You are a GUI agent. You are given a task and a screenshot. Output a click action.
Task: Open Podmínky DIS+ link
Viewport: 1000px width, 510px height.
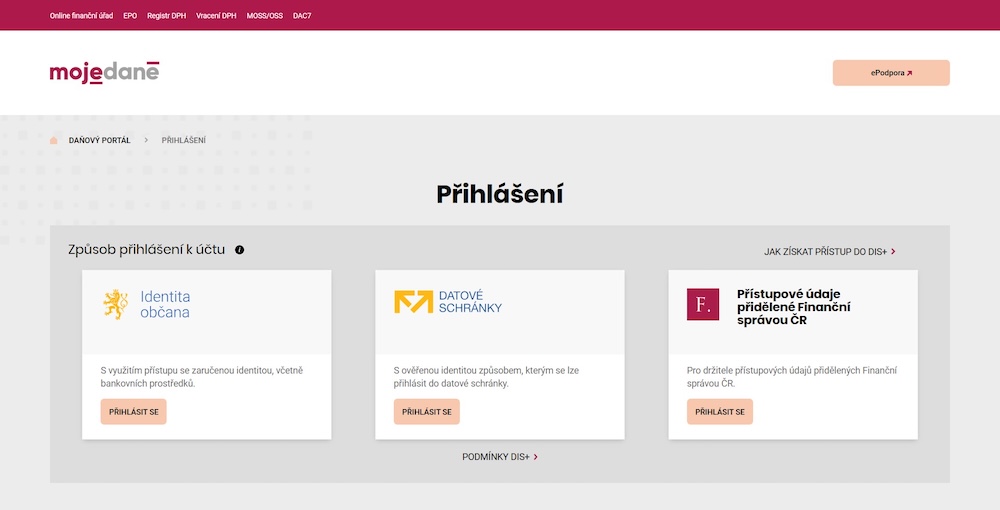tap(500, 457)
